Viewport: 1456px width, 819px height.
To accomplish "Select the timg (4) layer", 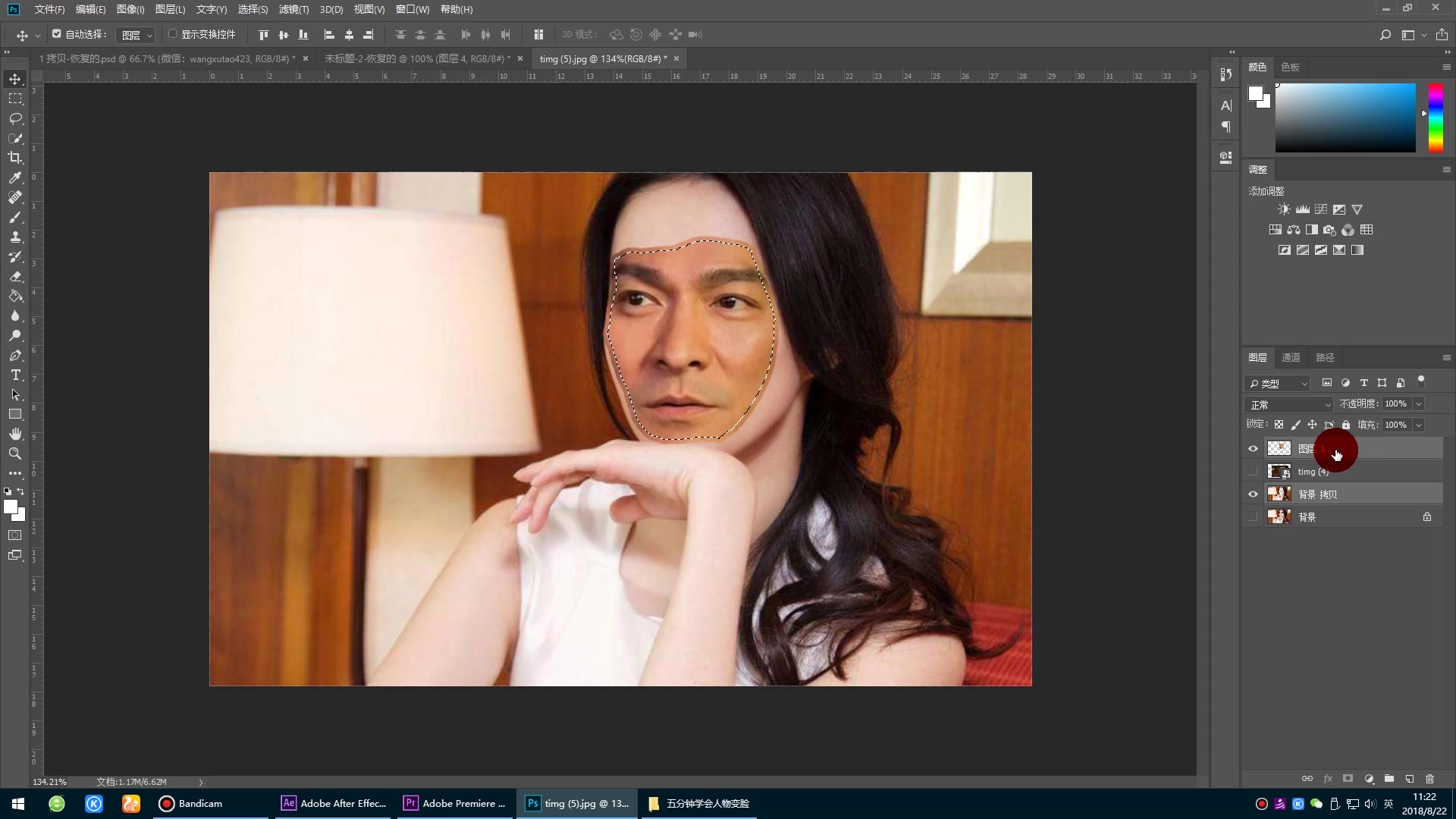I will [1350, 472].
